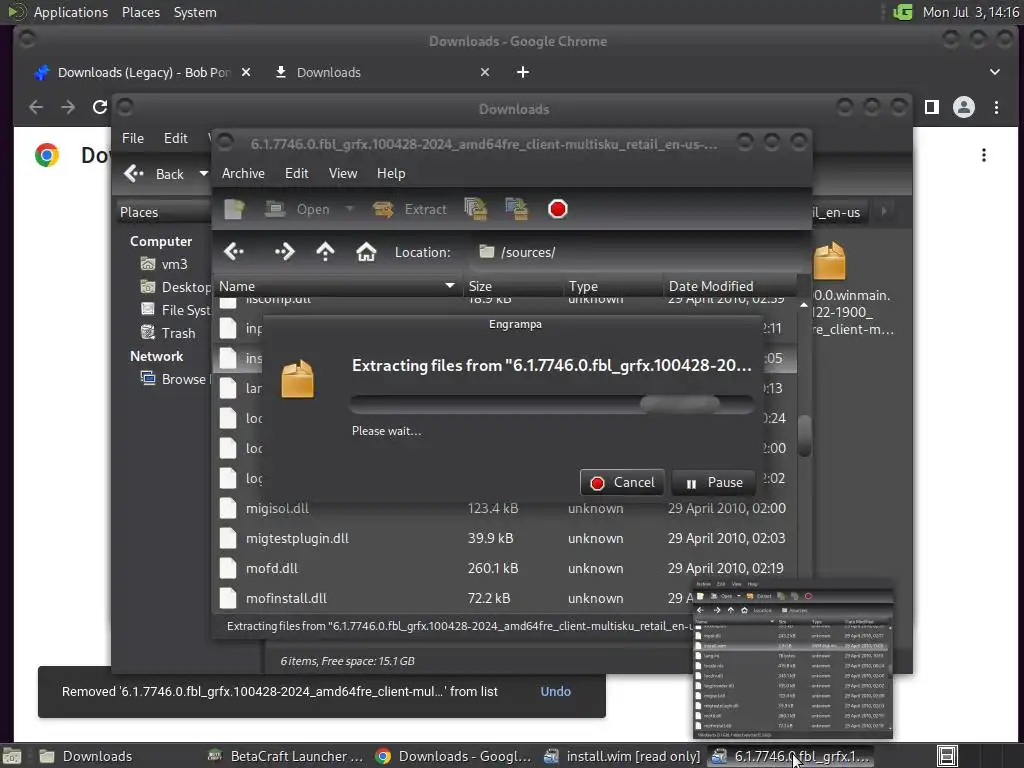Open the System menu in top panel
Image resolution: width=1024 pixels, height=768 pixels.
195,12
